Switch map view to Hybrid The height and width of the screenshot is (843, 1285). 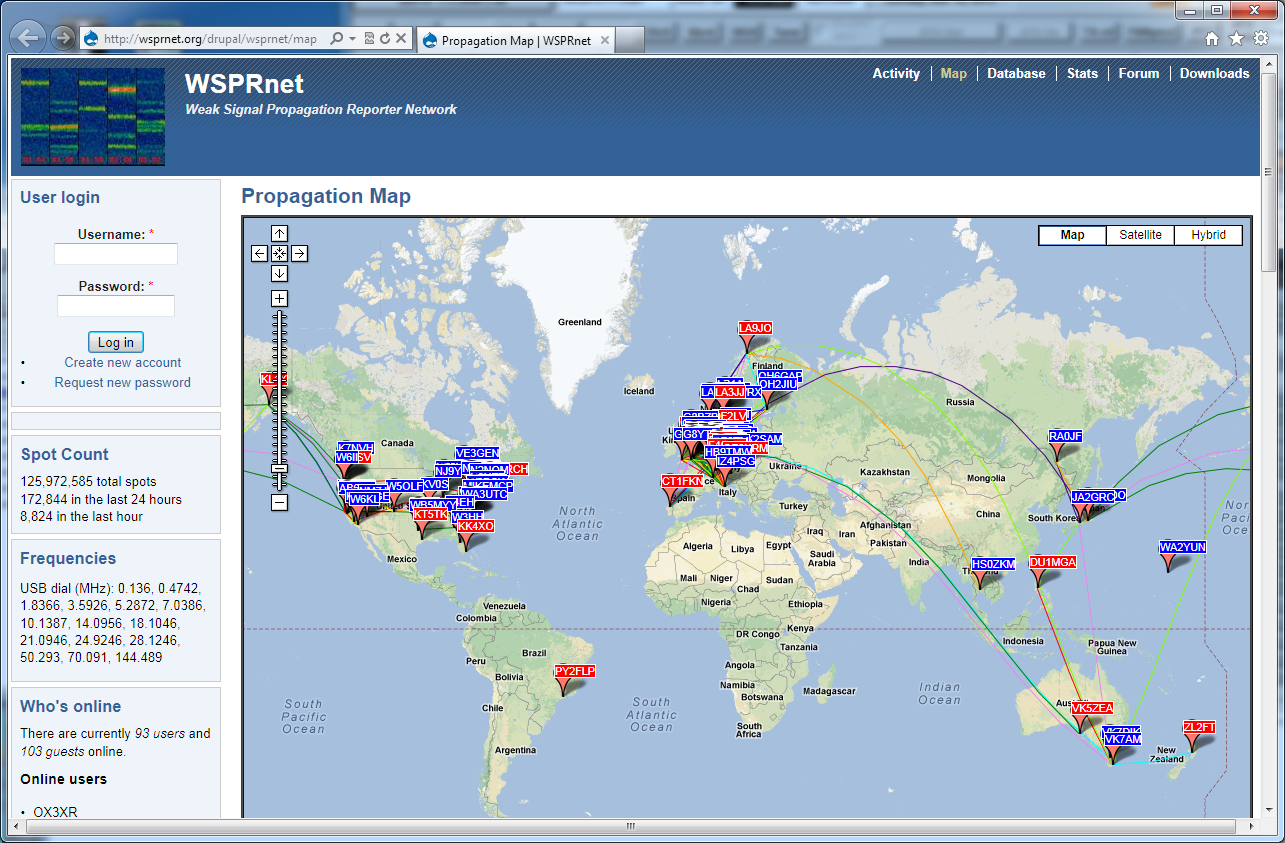[x=1208, y=235]
